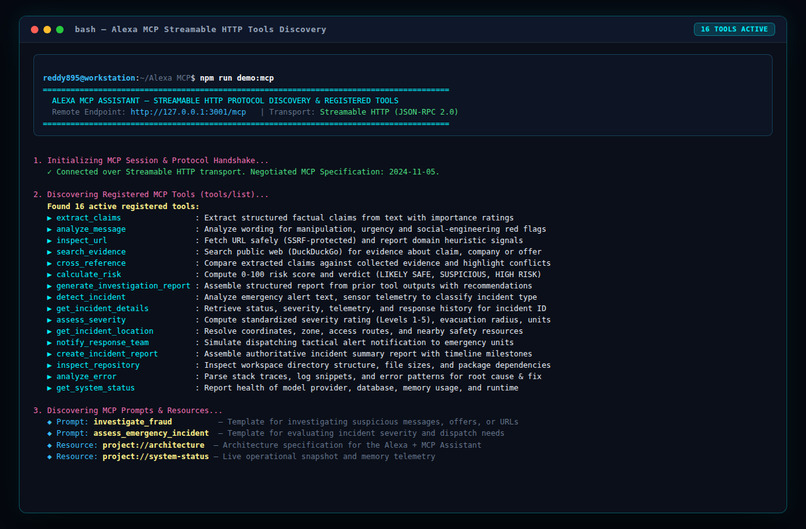The image size is (806, 529).
Task: Select the inspect_url tool name
Action: click(82, 241)
